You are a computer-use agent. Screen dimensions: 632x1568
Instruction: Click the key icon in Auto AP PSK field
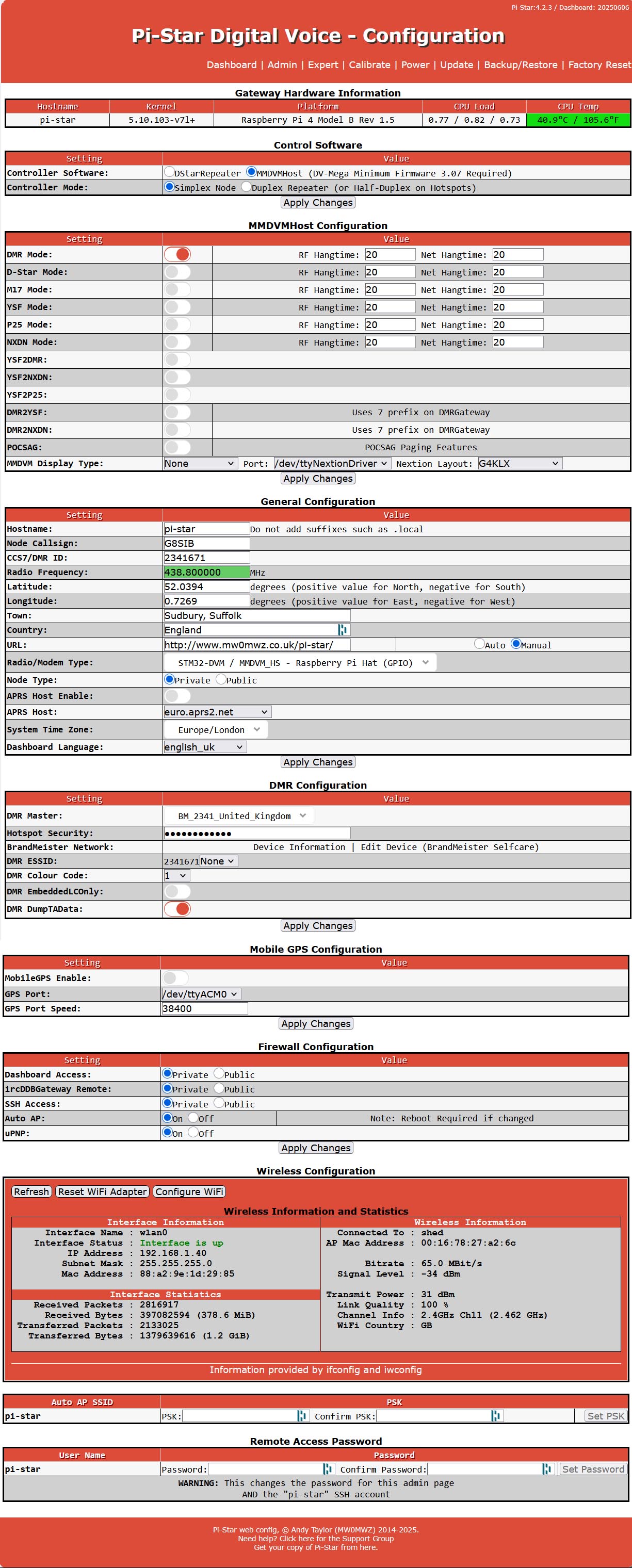tap(302, 1416)
